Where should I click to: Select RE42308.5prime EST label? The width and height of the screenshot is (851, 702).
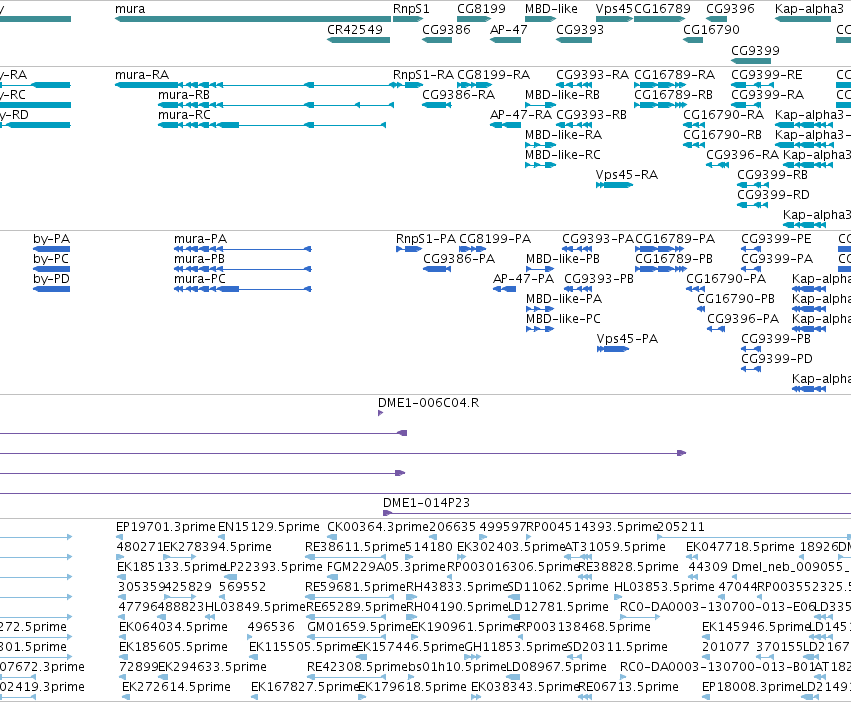(357, 666)
